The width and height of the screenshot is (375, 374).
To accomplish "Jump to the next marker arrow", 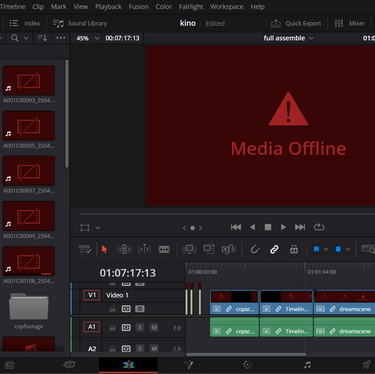I will pos(201,228).
